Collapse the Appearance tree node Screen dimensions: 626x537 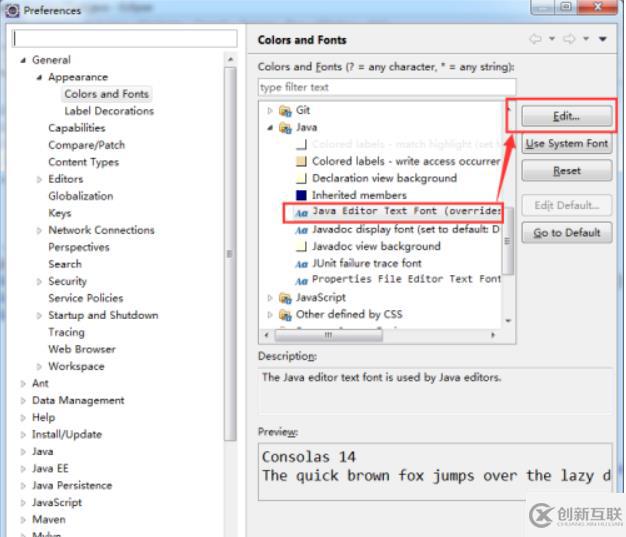pyautogui.click(x=39, y=77)
